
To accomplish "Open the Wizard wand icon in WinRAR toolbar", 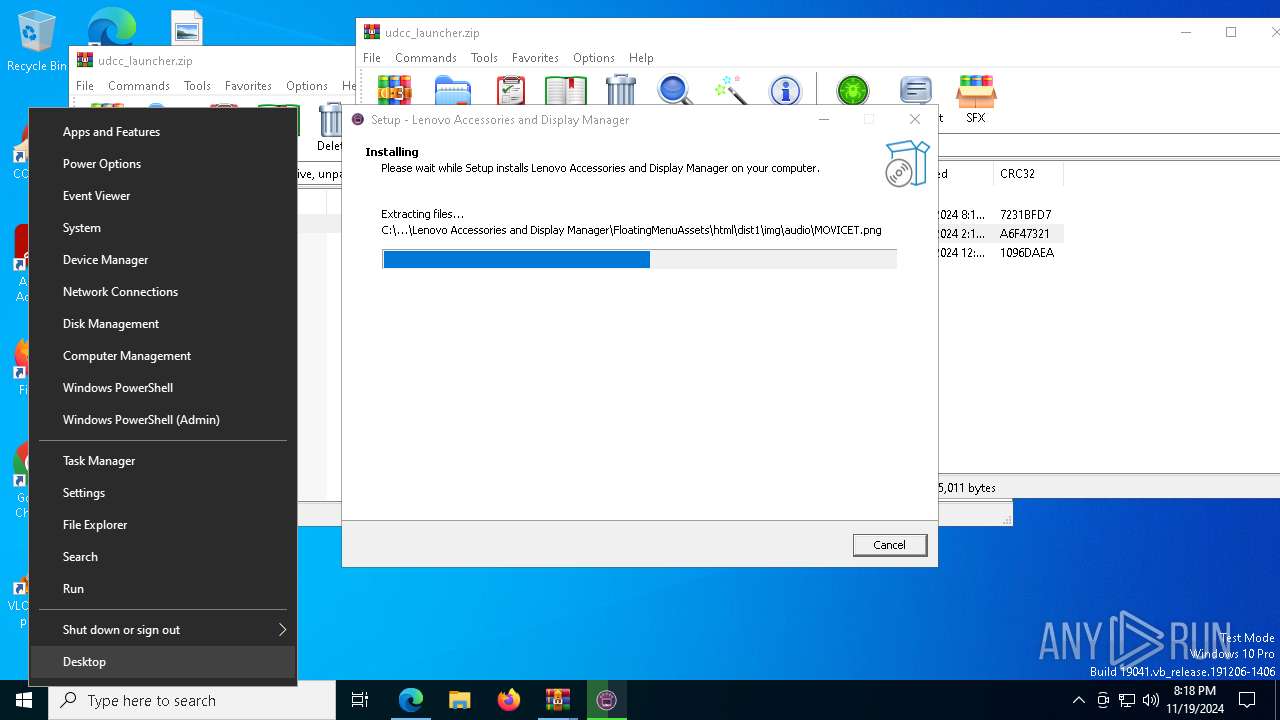I will pos(731,90).
